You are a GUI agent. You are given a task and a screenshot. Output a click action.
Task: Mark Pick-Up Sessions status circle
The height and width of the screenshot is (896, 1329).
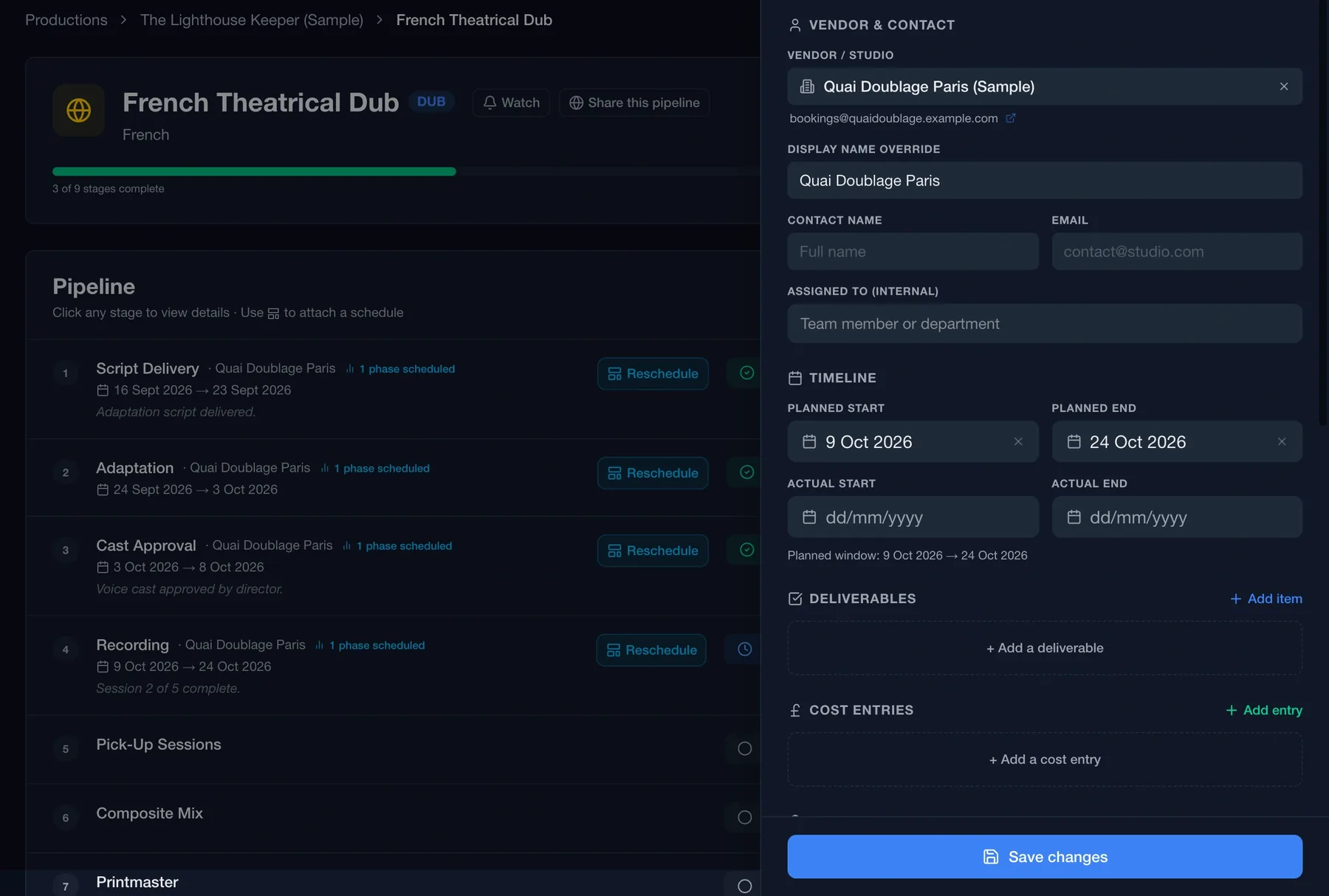pos(745,748)
